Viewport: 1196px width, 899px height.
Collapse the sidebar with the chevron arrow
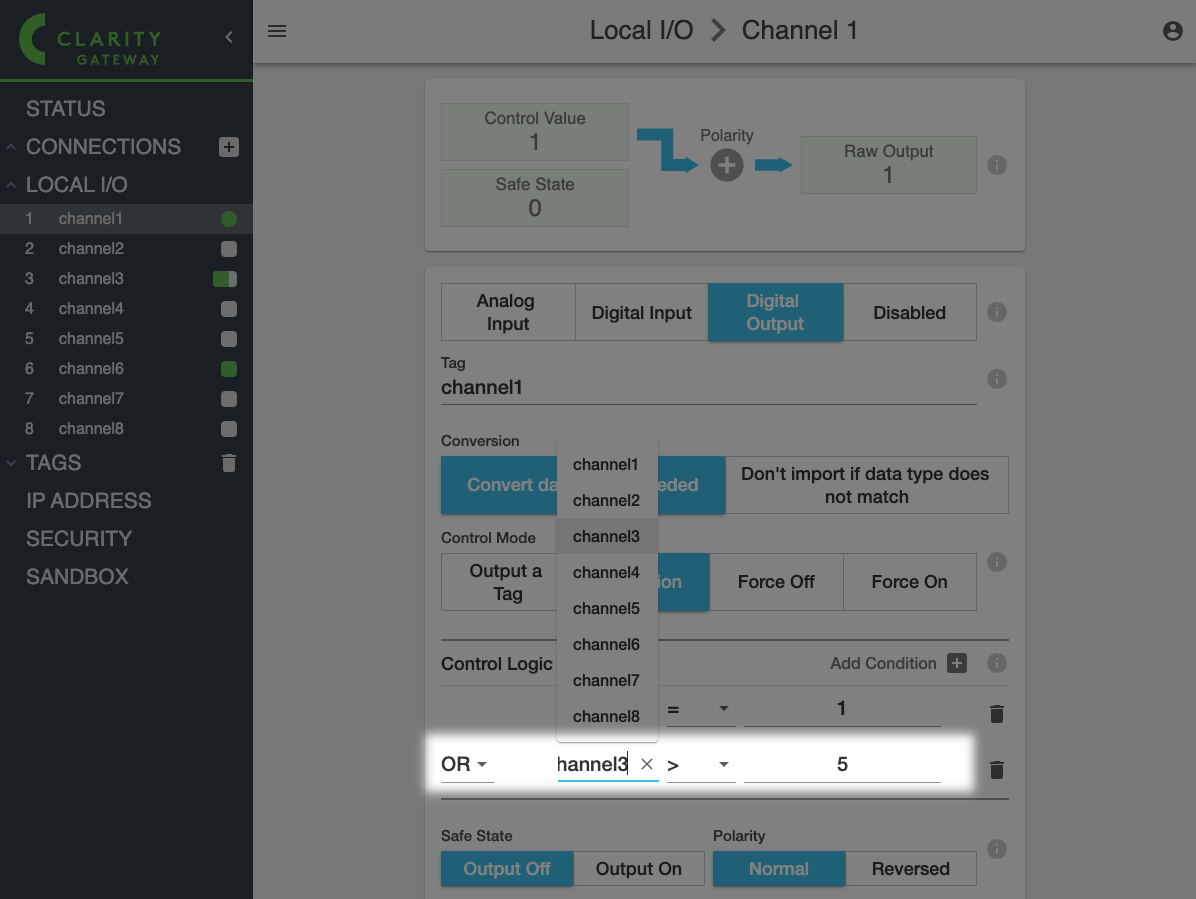tap(229, 37)
